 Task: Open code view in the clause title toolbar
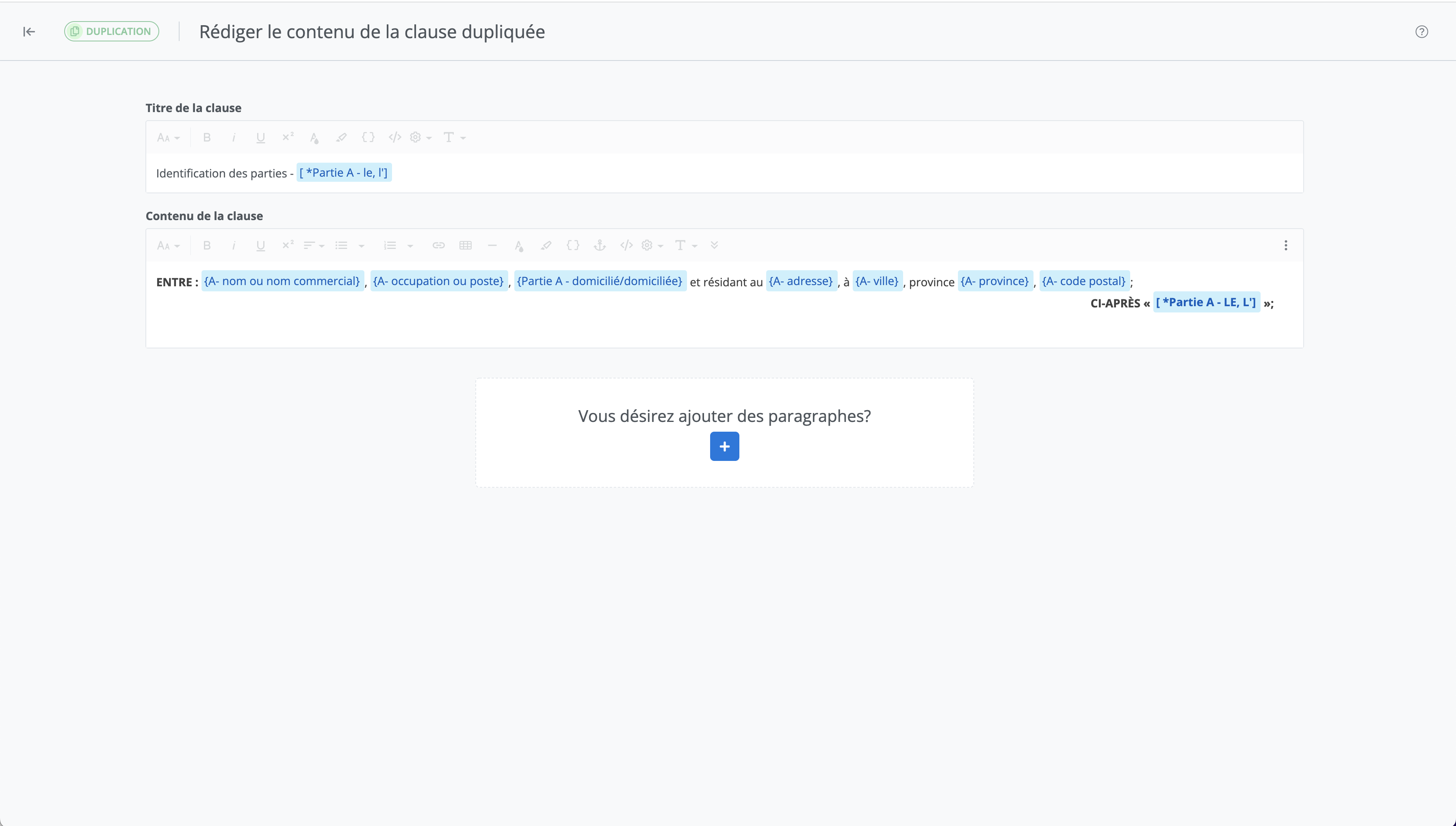click(395, 137)
